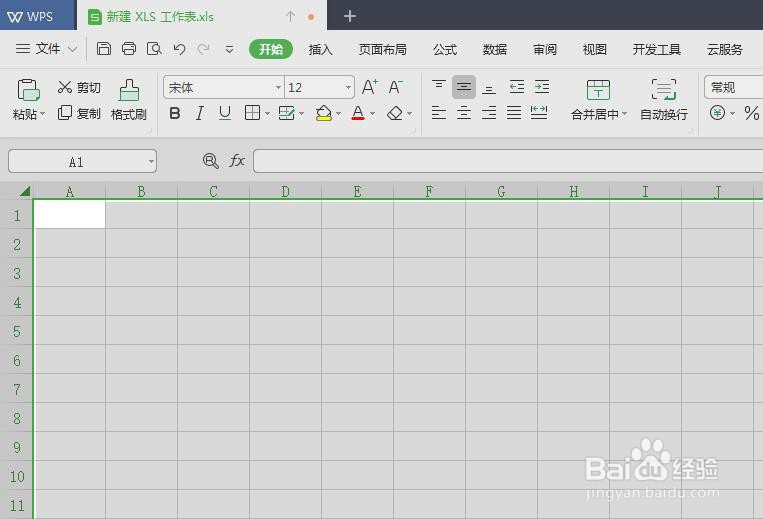
Task: Copy selection with 复制
Action: [79, 113]
